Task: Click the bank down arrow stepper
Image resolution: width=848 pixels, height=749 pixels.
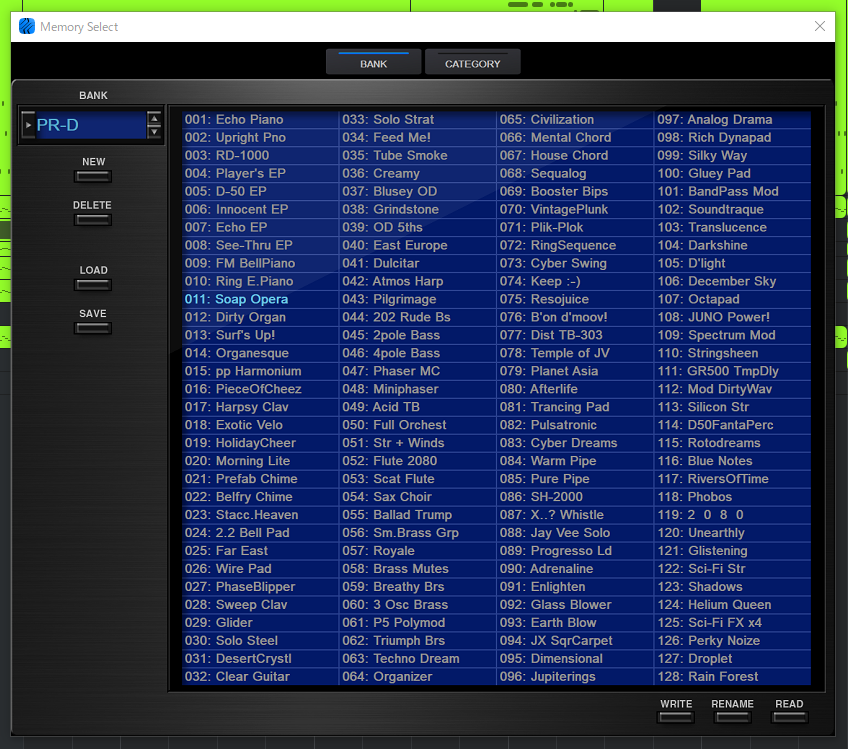Action: pos(155,132)
